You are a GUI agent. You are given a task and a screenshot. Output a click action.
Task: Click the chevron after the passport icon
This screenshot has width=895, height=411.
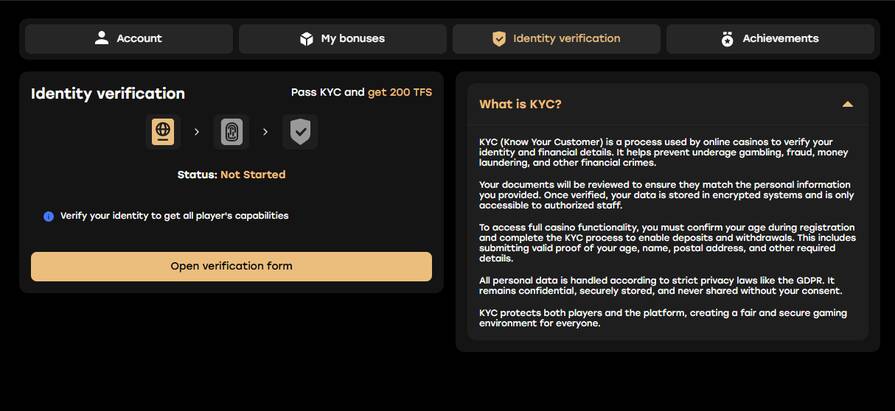(196, 131)
